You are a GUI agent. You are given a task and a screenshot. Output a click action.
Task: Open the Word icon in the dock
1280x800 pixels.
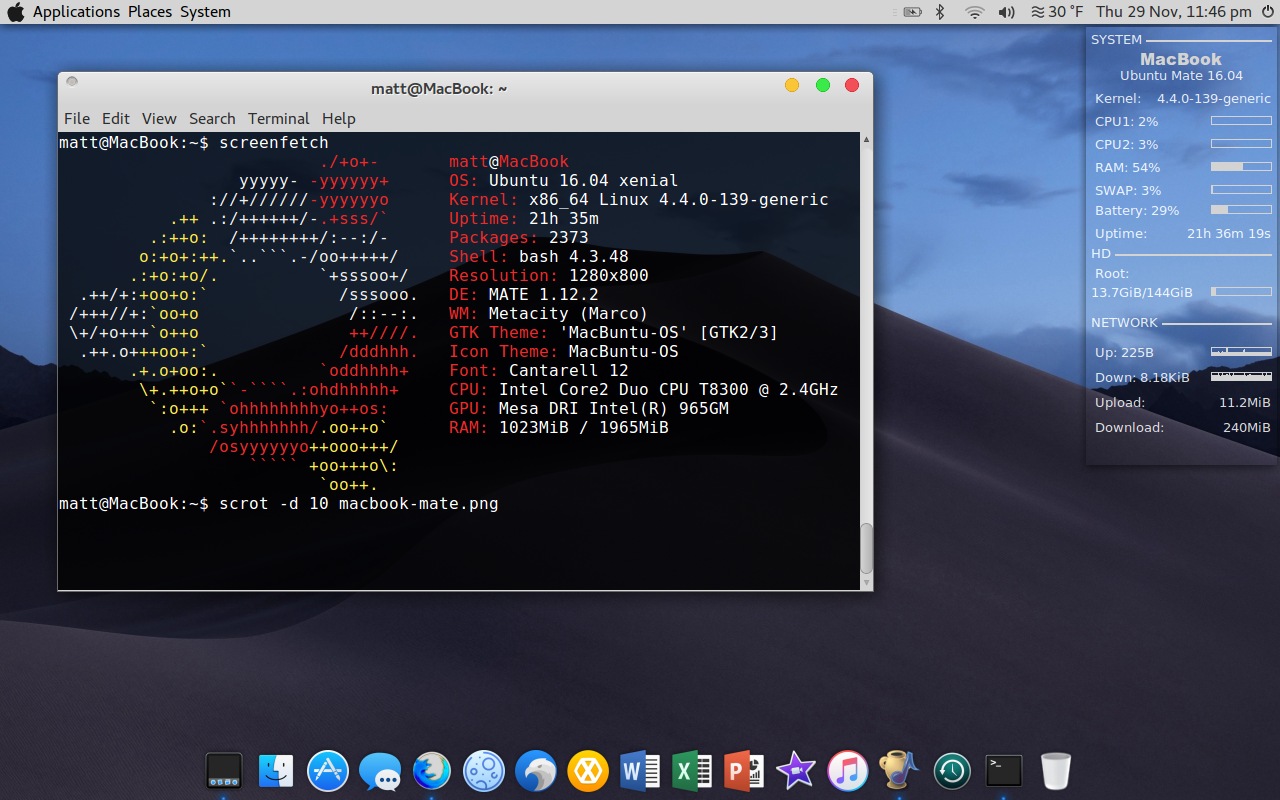coord(640,770)
